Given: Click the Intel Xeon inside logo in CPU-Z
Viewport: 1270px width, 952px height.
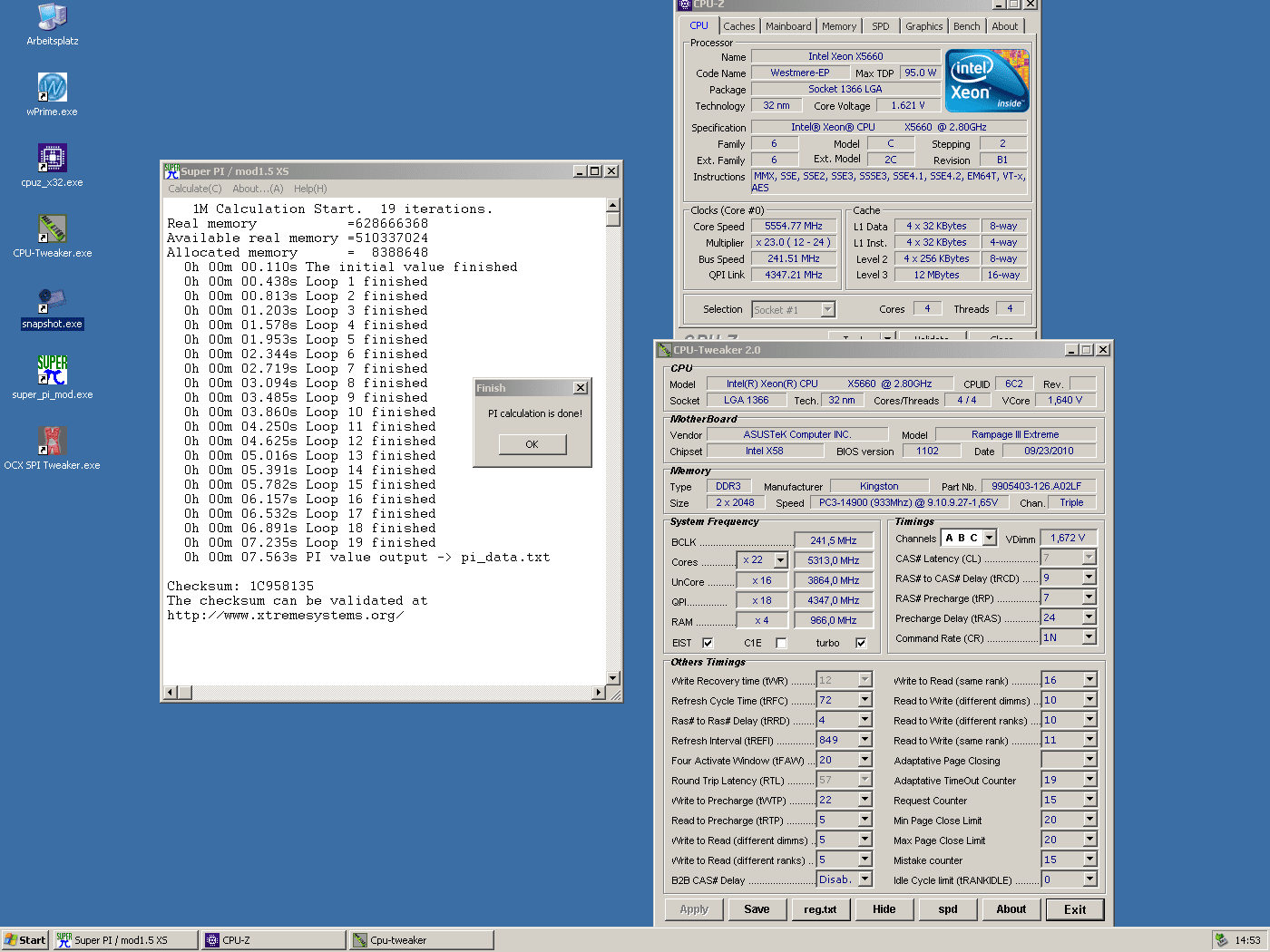Looking at the screenshot, I should pyautogui.click(x=987, y=81).
